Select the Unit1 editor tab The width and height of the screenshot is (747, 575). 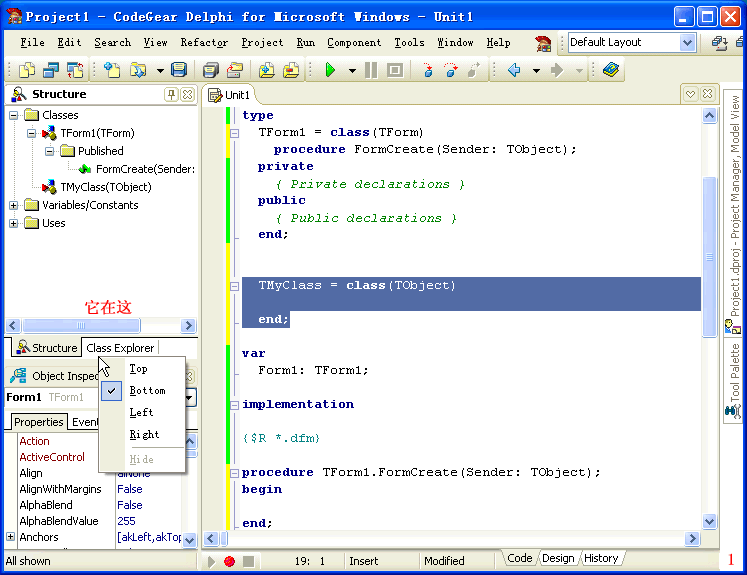click(x=231, y=95)
